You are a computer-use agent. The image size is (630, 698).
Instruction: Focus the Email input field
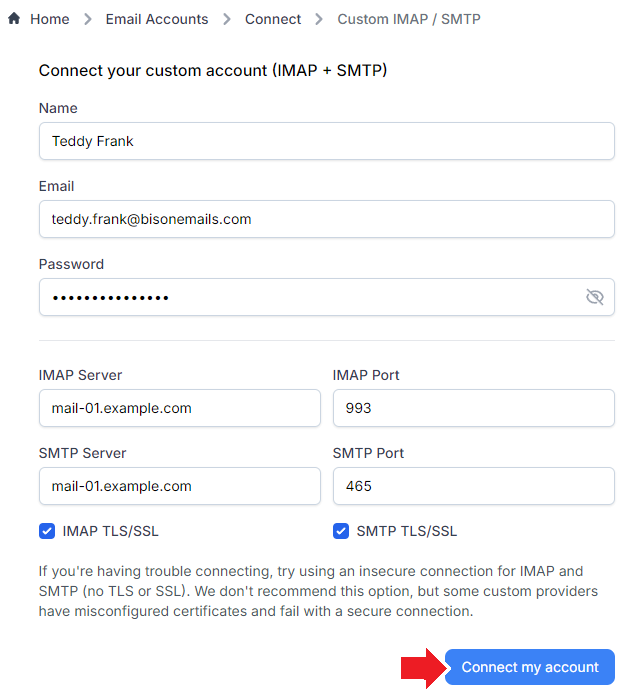pyautogui.click(x=327, y=219)
